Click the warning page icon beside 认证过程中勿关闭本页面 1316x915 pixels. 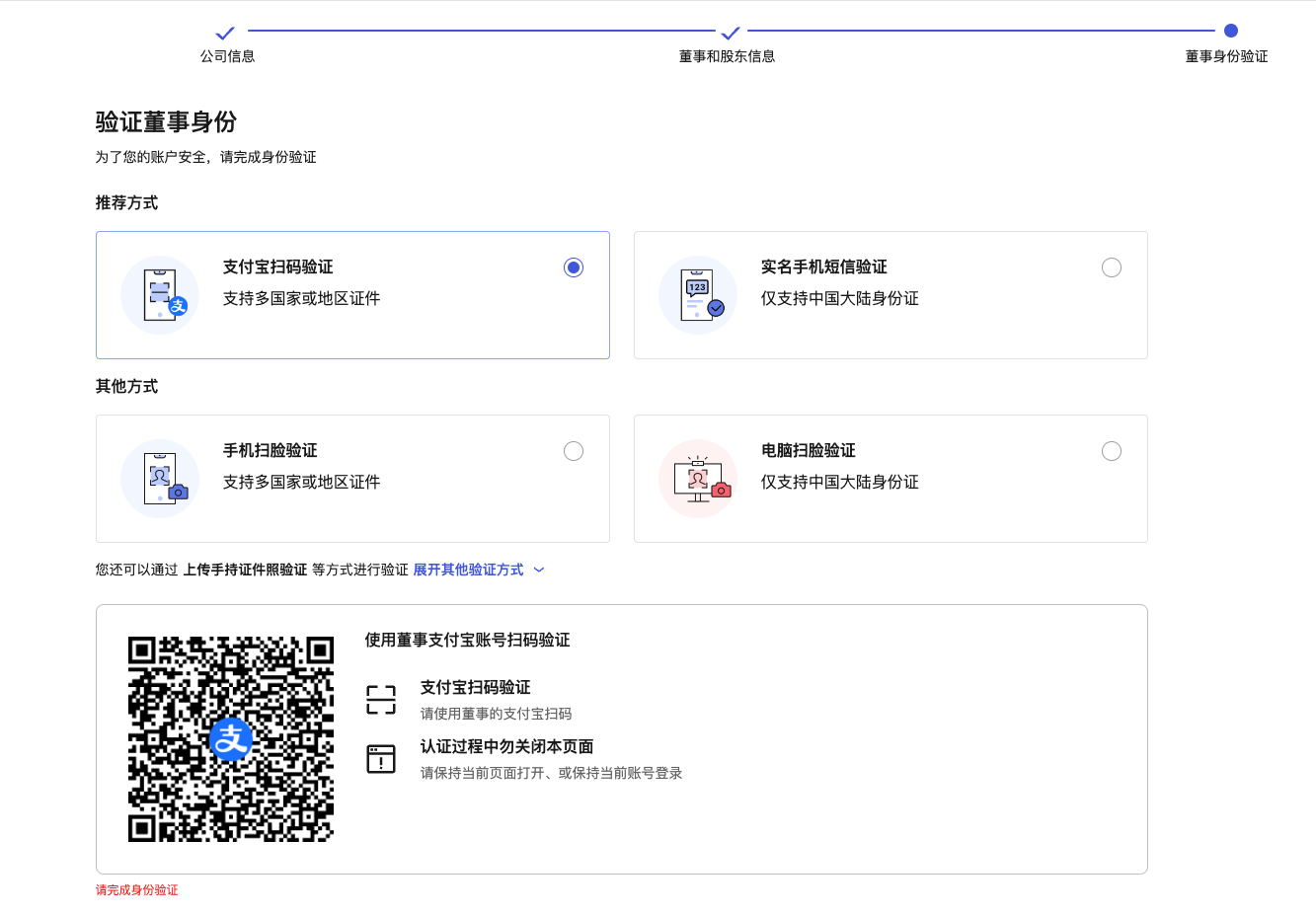coord(381,757)
